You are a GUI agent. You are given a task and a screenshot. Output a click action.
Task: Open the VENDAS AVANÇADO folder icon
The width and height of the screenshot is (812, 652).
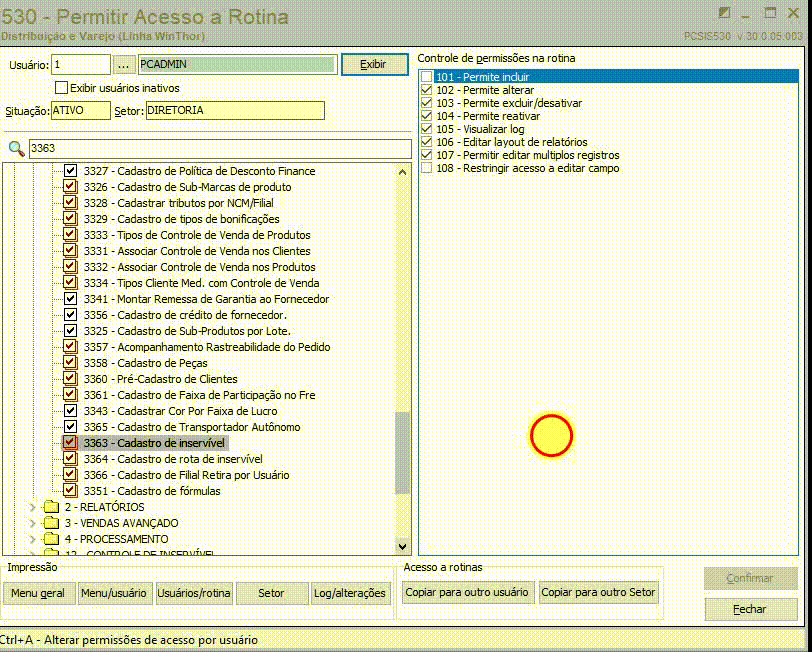click(51, 523)
